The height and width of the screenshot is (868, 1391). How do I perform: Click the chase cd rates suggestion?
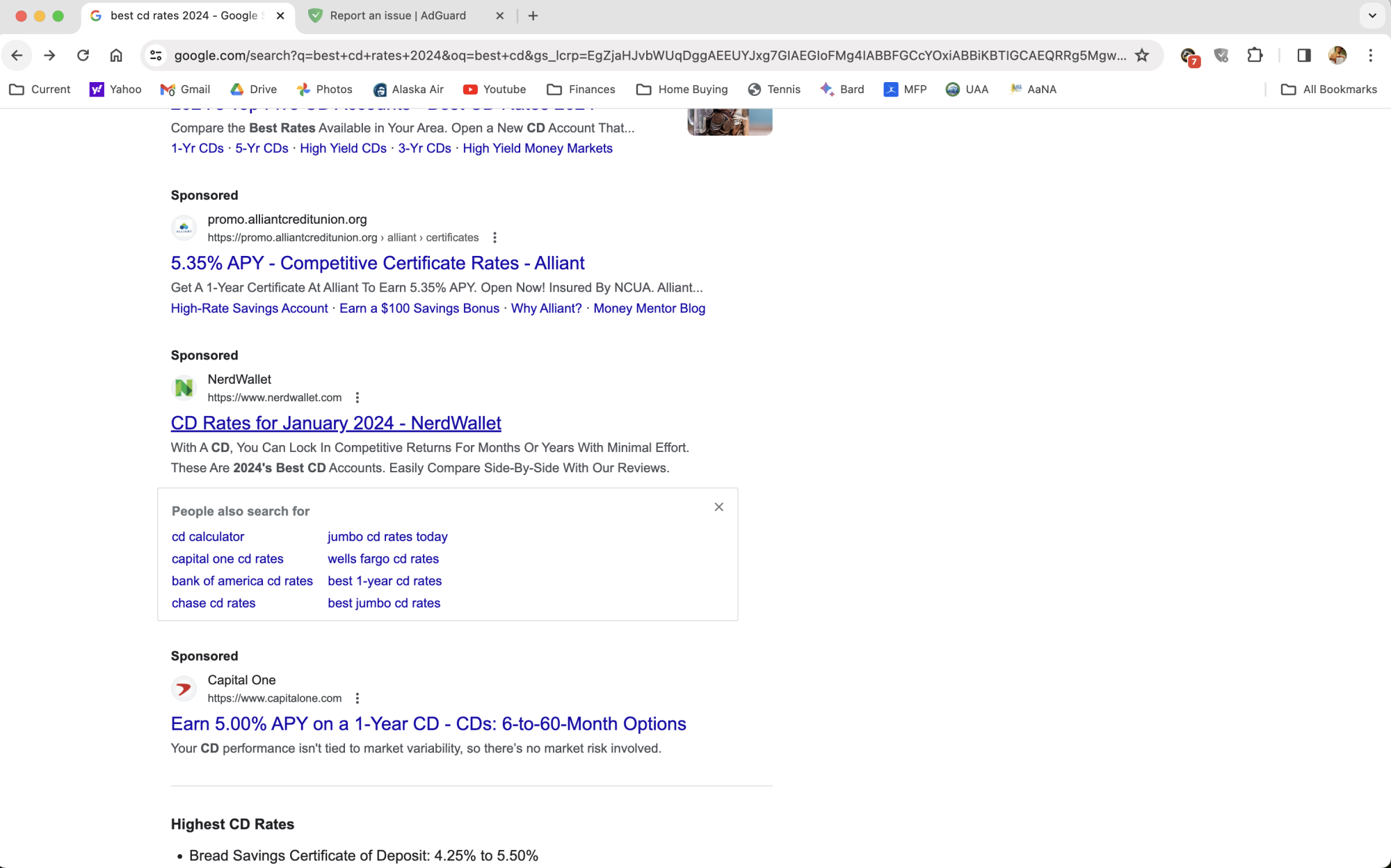click(213, 603)
